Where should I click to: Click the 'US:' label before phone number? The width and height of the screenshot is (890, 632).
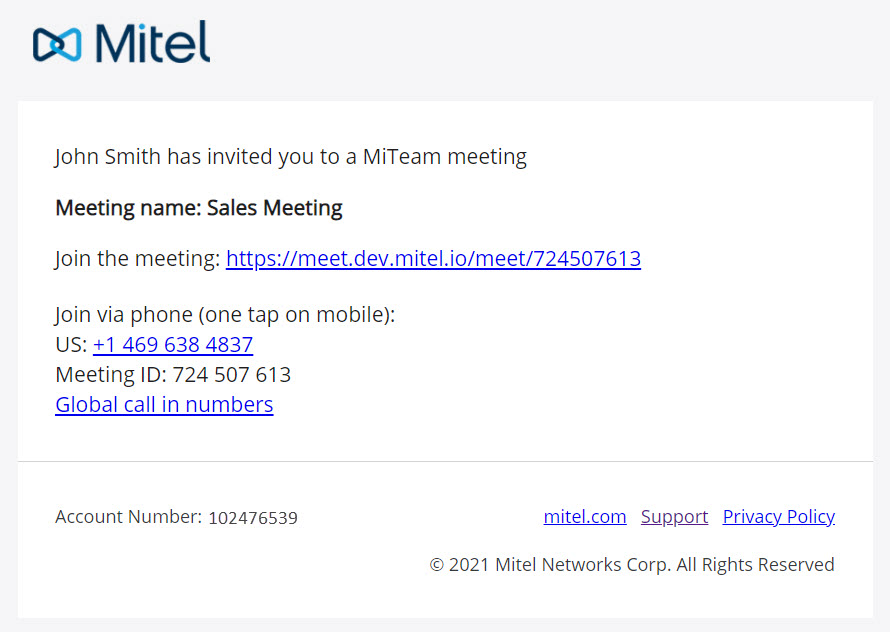coord(72,345)
